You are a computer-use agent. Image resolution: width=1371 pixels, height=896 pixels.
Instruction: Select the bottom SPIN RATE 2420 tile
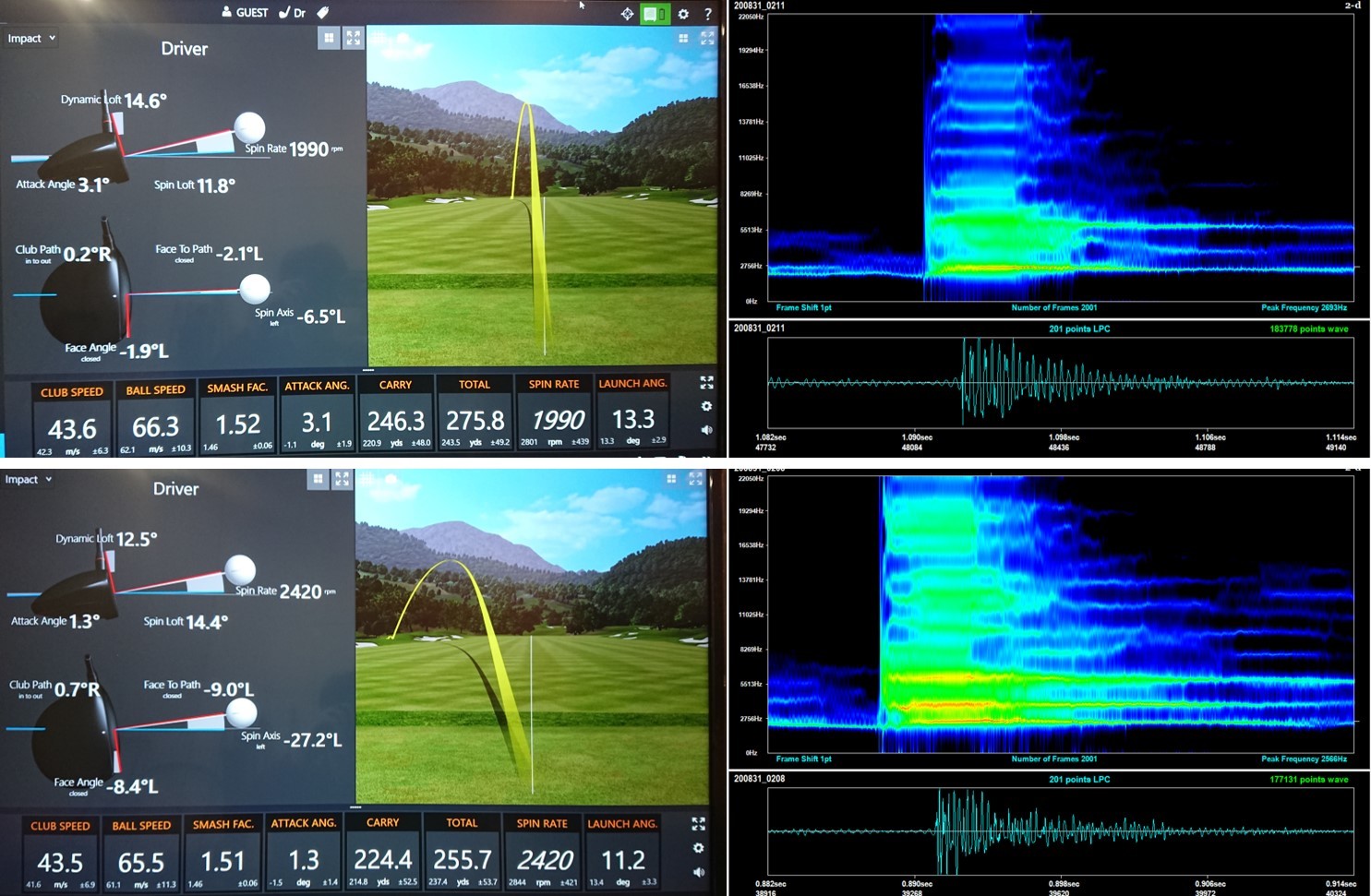point(543,853)
